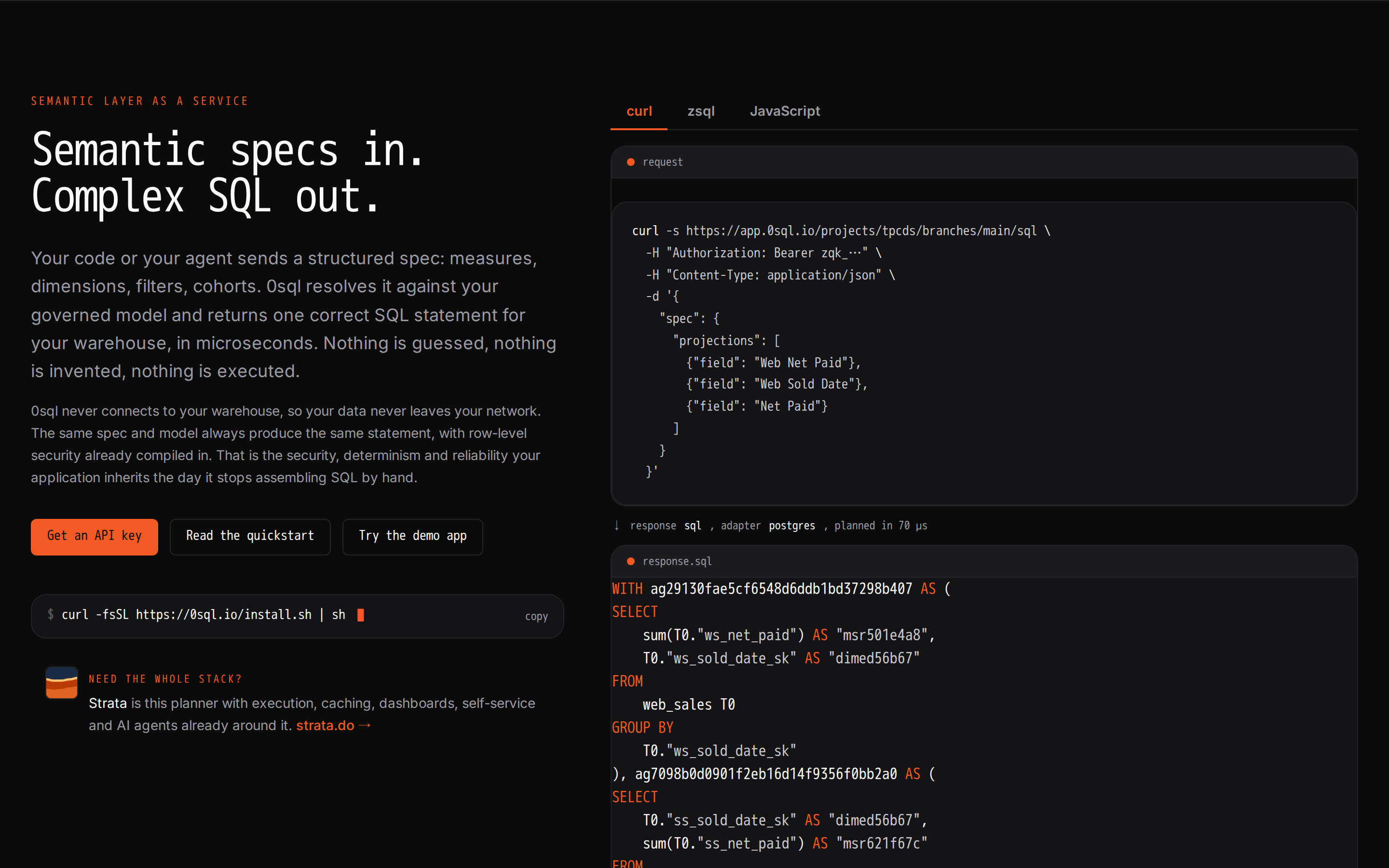Switch to the zsql tab
This screenshot has width=1389, height=868.
701,111
